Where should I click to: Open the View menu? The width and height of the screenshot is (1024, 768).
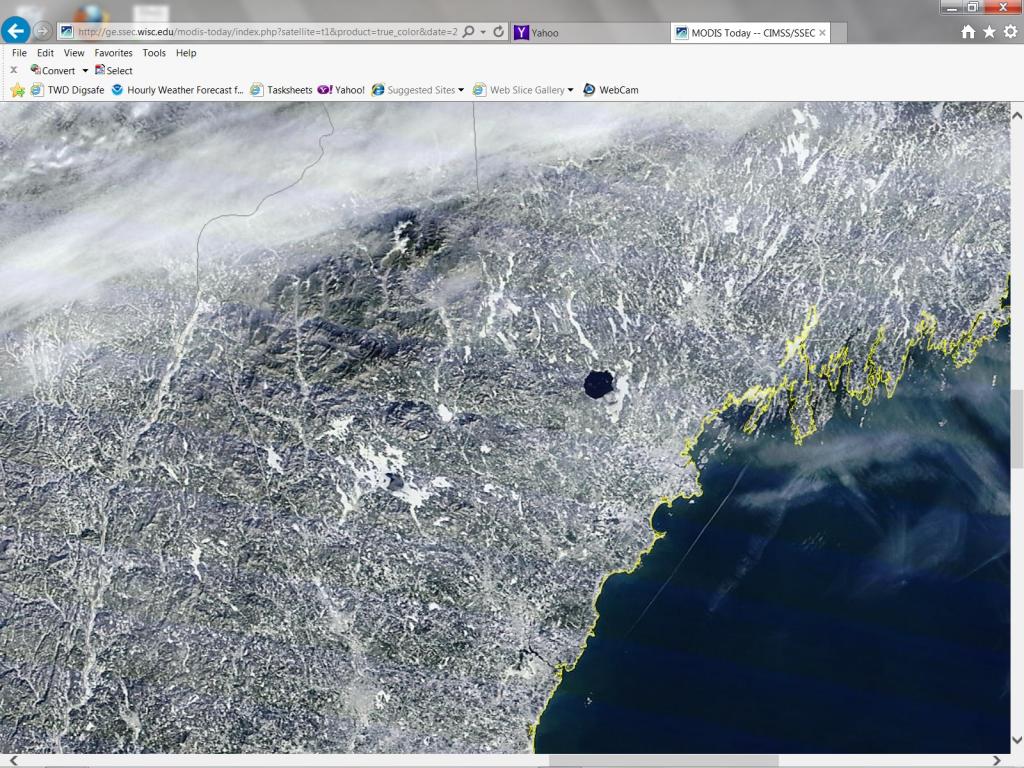pyautogui.click(x=74, y=53)
